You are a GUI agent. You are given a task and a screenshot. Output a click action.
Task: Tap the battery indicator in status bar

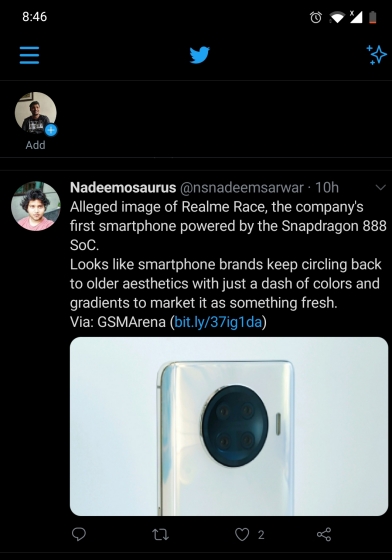pyautogui.click(x=372, y=17)
